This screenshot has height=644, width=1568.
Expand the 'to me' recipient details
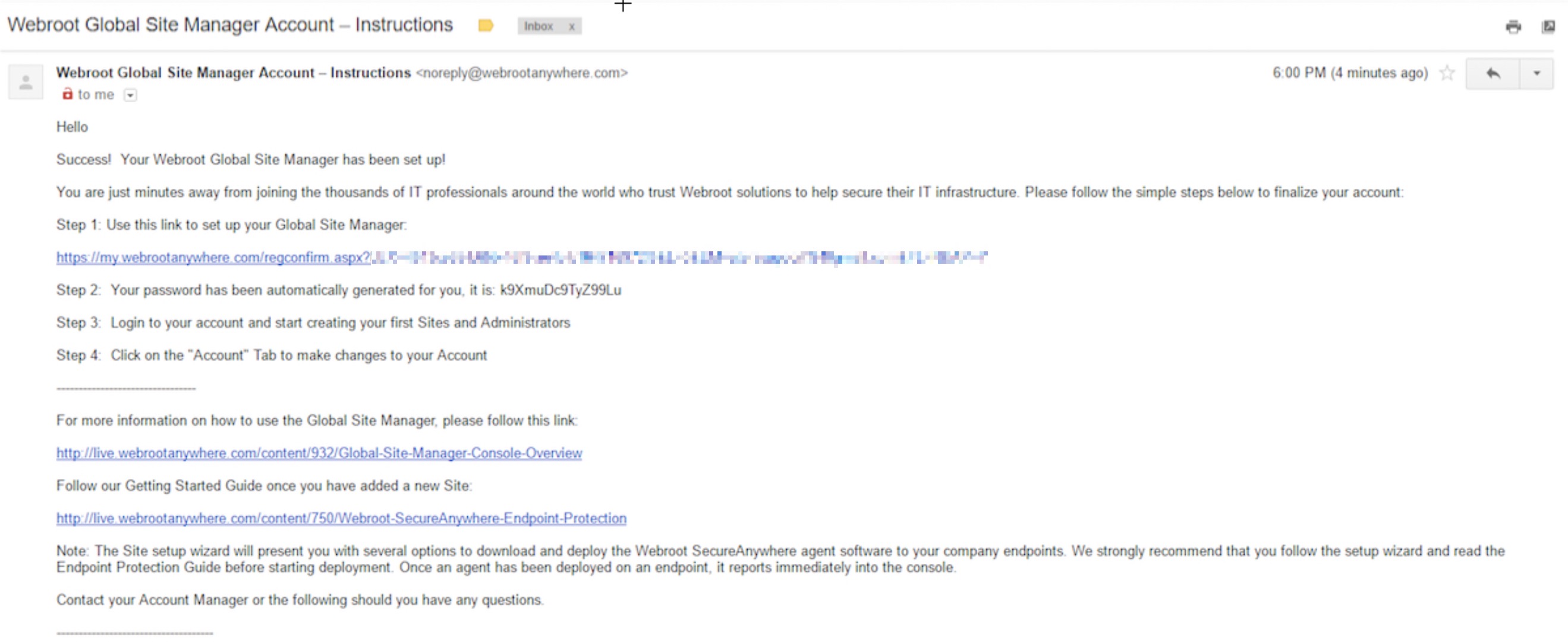tap(130, 96)
